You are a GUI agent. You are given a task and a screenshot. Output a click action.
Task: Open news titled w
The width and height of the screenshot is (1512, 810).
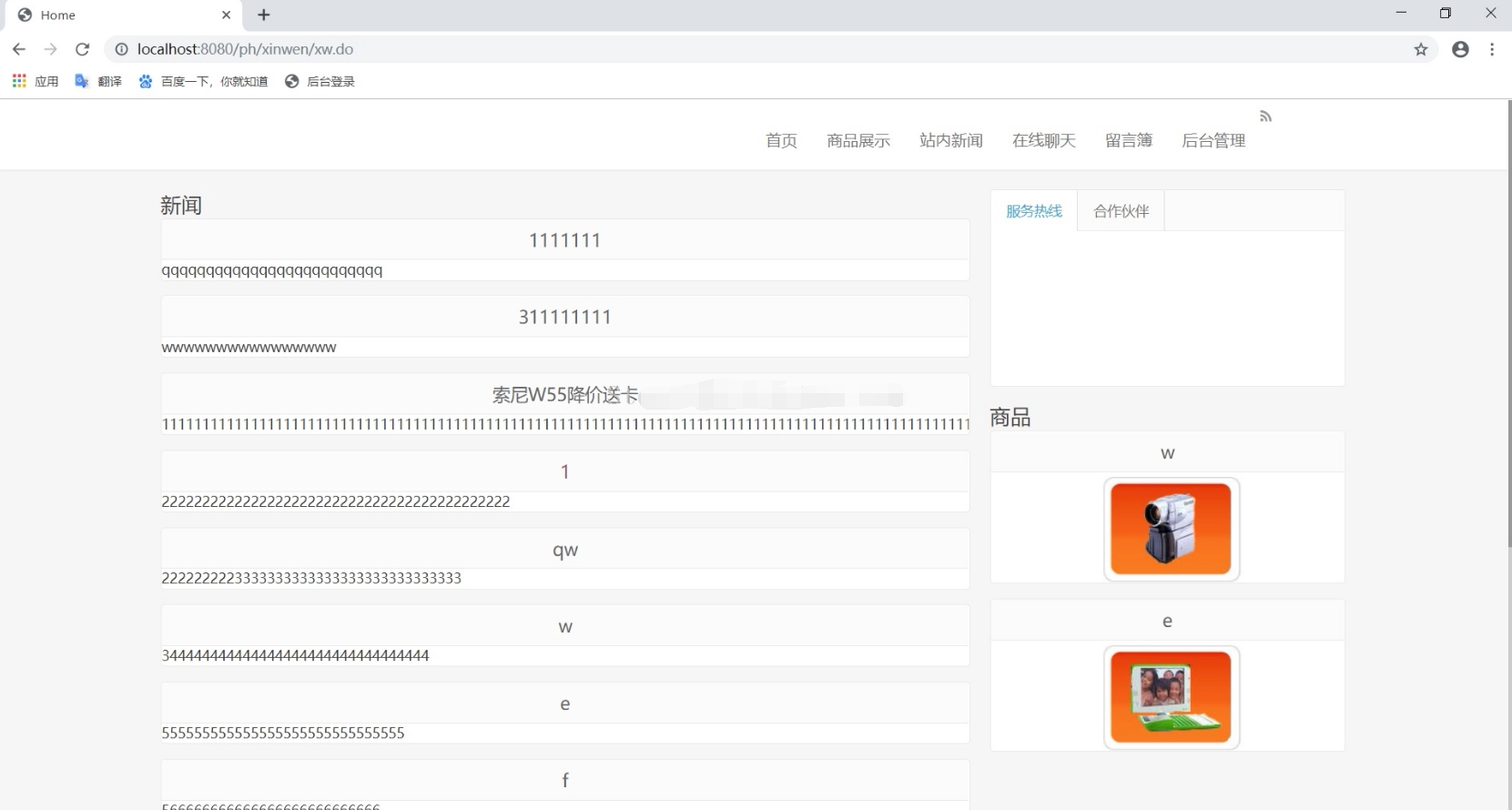tap(565, 627)
